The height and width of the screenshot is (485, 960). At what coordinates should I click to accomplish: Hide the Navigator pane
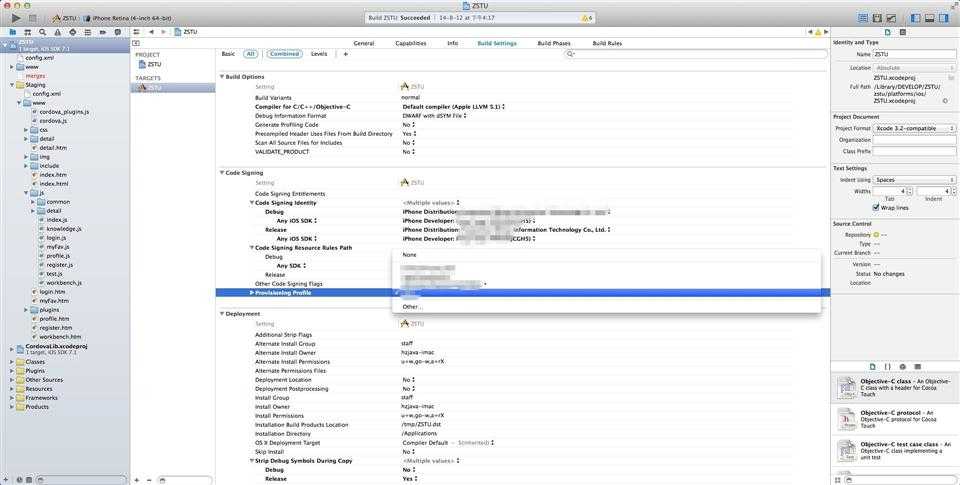[x=916, y=18]
